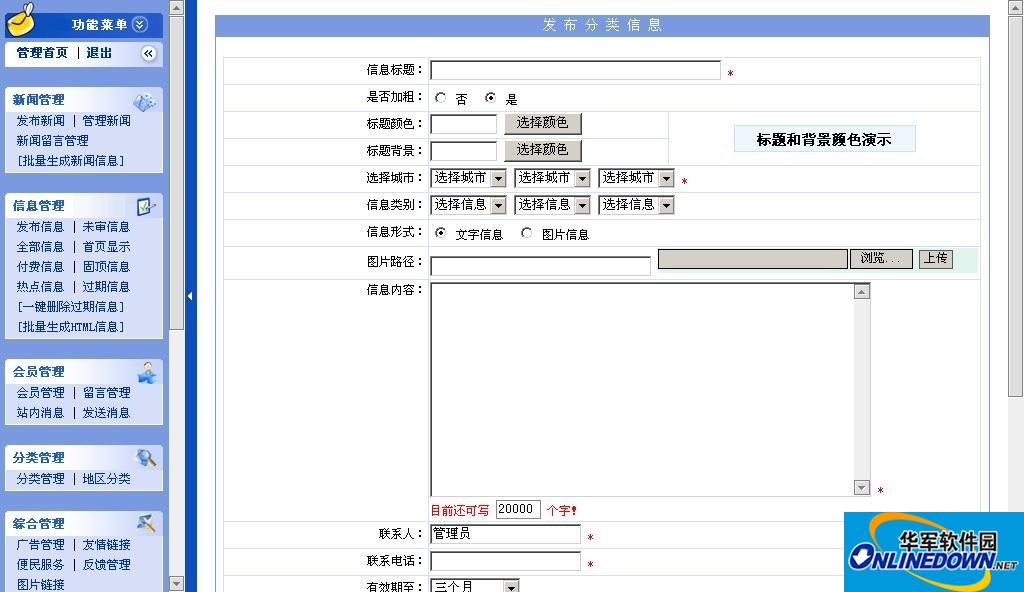Open 首页显示 link

click(106, 247)
